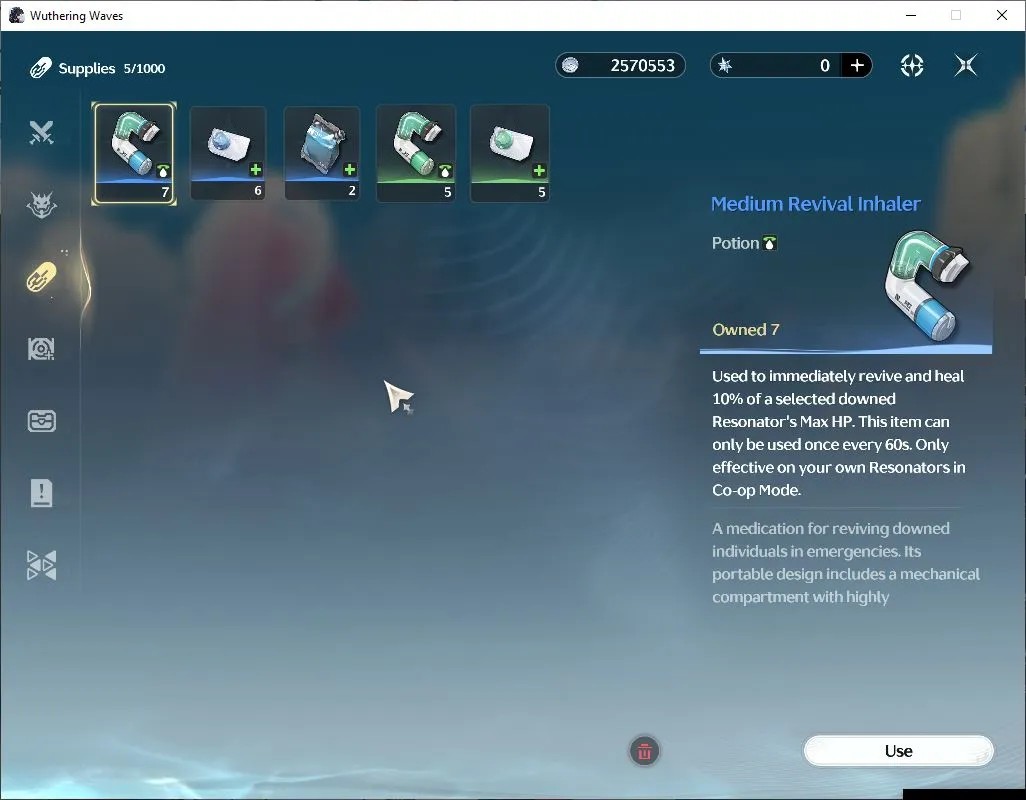Click the Potion type icon in details
Screen dimensions: 1026x800
(770, 243)
